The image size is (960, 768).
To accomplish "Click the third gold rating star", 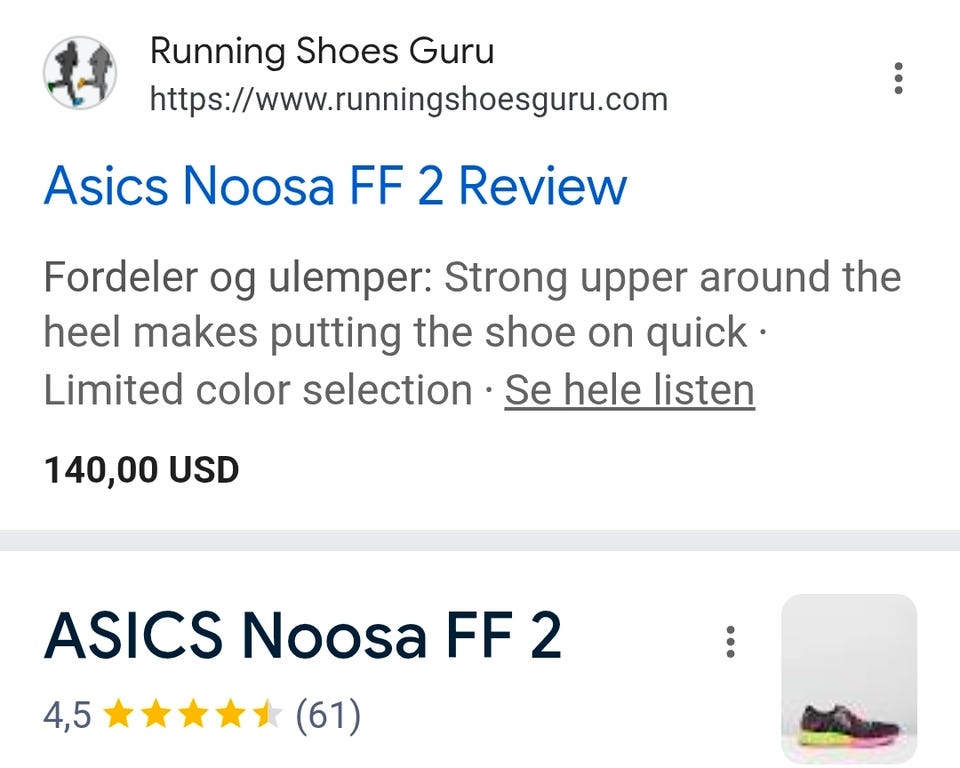I will [193, 715].
